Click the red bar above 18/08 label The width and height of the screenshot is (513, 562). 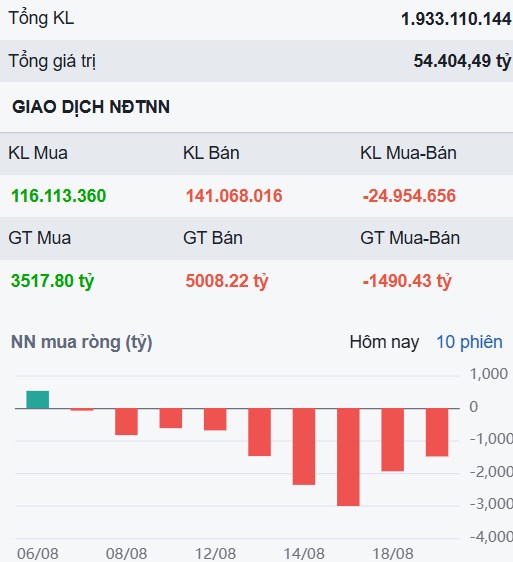click(x=393, y=440)
